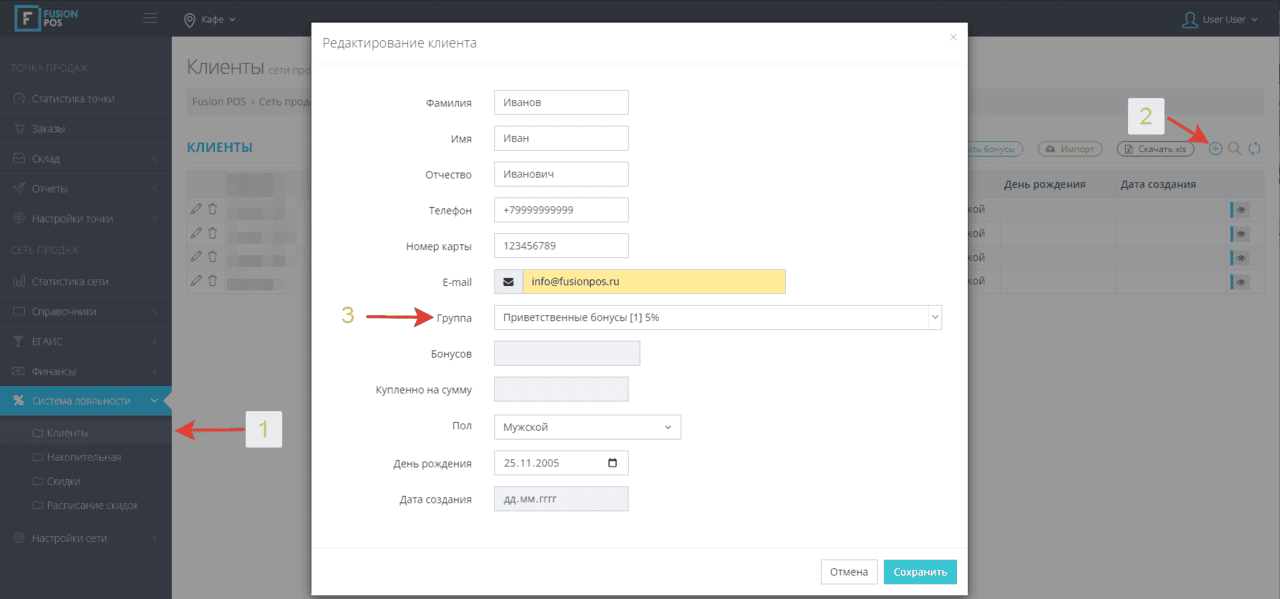Expand the ЕГАИС sidebar section
The height and width of the screenshot is (599, 1280).
86,341
